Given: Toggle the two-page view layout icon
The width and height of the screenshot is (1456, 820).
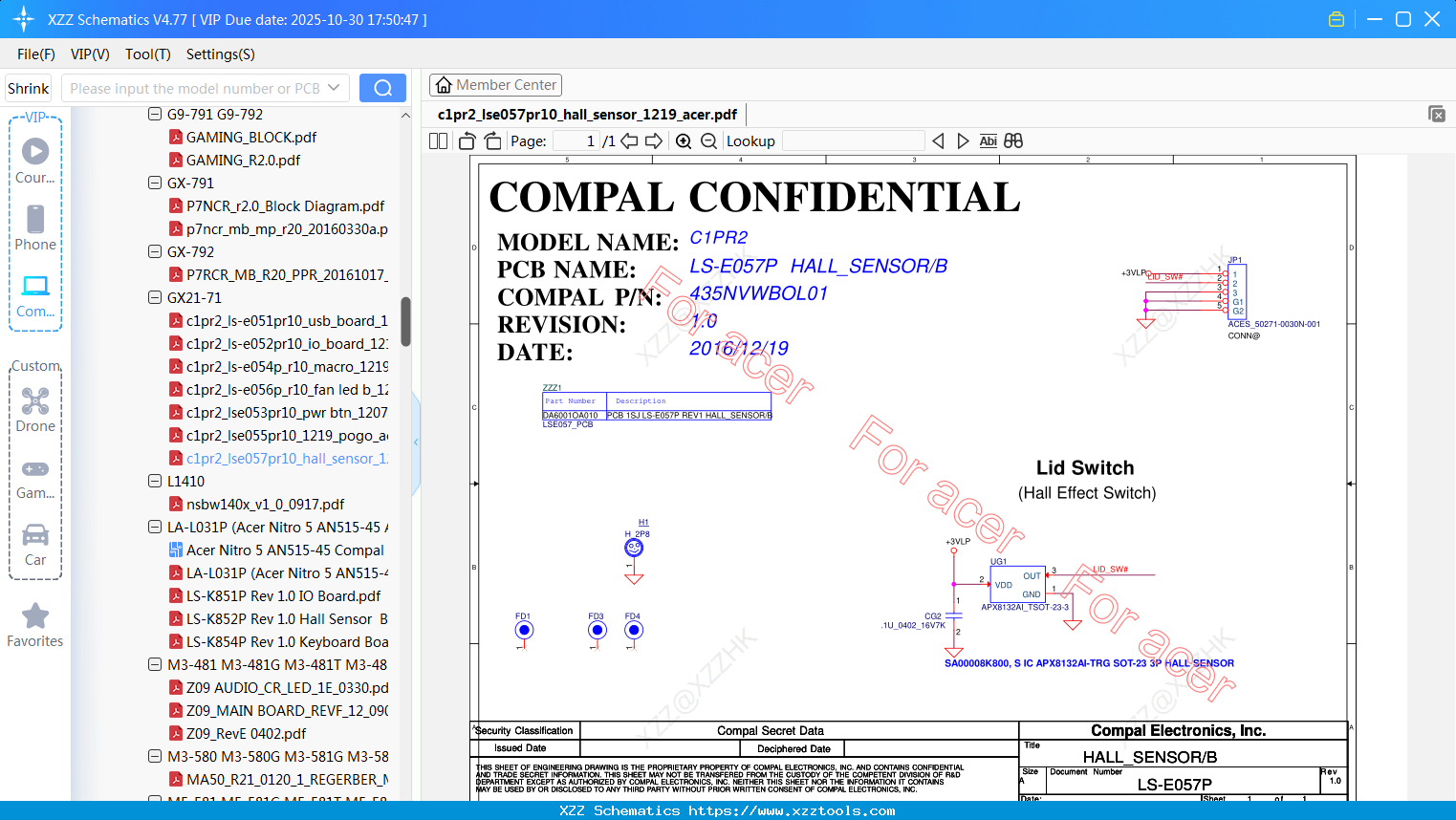Looking at the screenshot, I should 439,141.
